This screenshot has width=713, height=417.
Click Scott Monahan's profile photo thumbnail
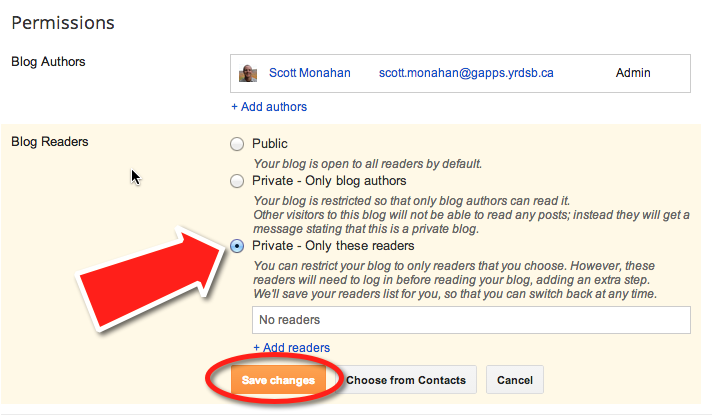point(248,73)
